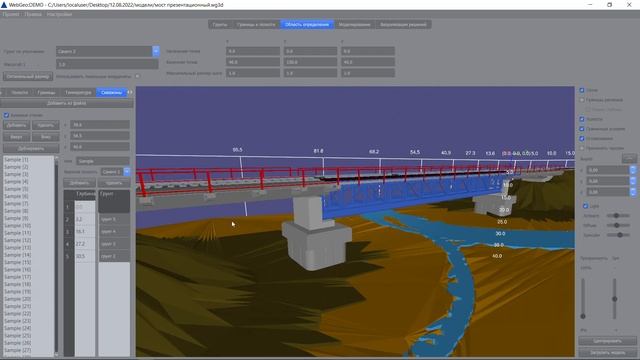Click the stepper of the first view coordinate field
This screenshot has height=360, width=640.
[633, 170]
